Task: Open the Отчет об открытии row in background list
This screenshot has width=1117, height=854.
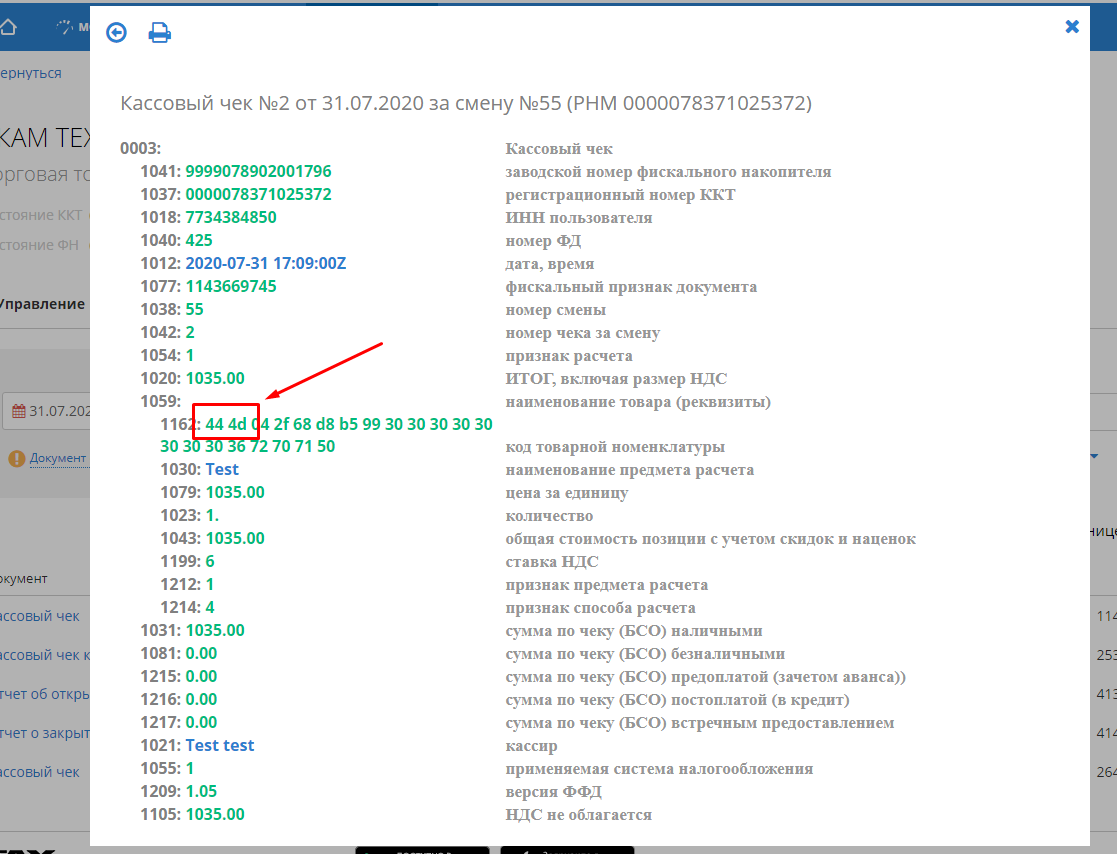Action: tap(45, 694)
